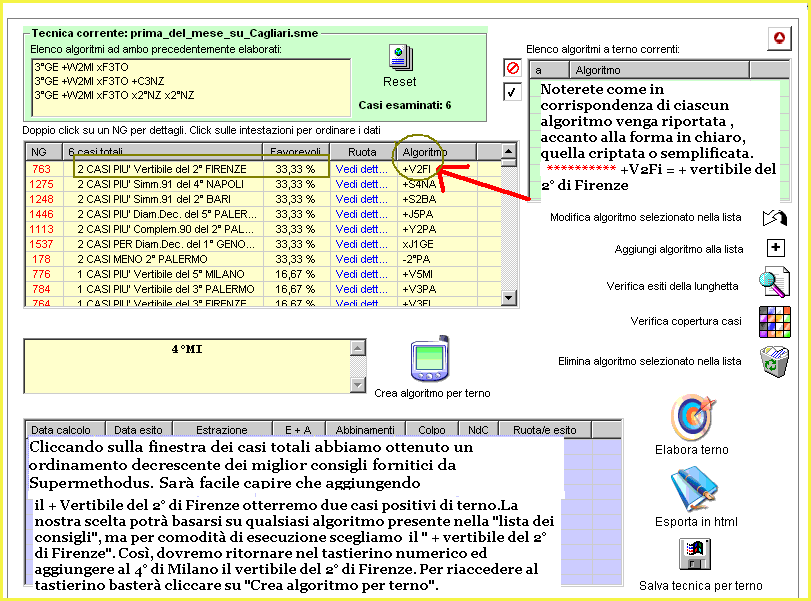
Task: Click the plus icon for Aggiungi algoritmo alla lista
Action: (x=775, y=248)
